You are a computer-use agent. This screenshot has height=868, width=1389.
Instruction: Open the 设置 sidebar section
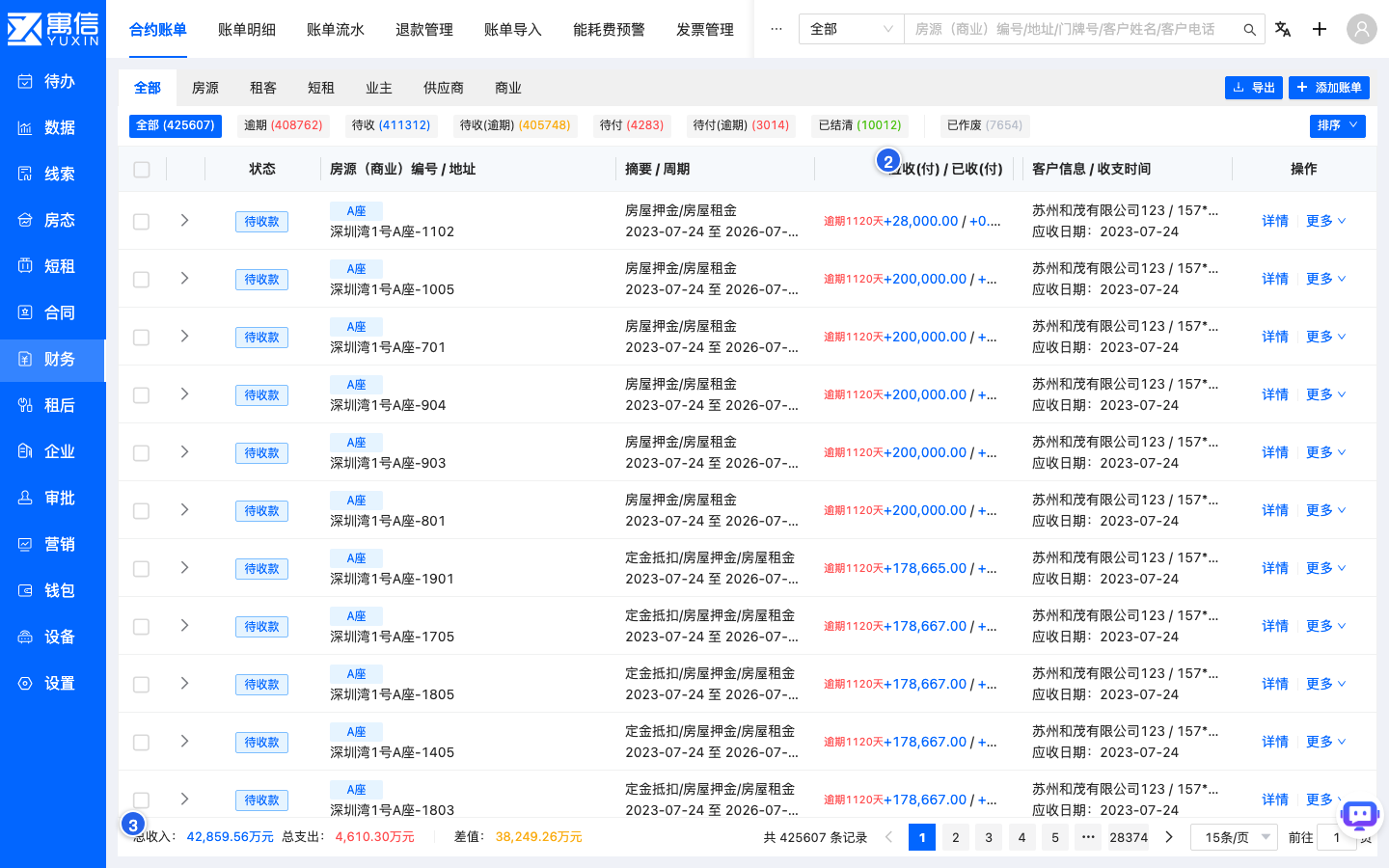[x=52, y=683]
